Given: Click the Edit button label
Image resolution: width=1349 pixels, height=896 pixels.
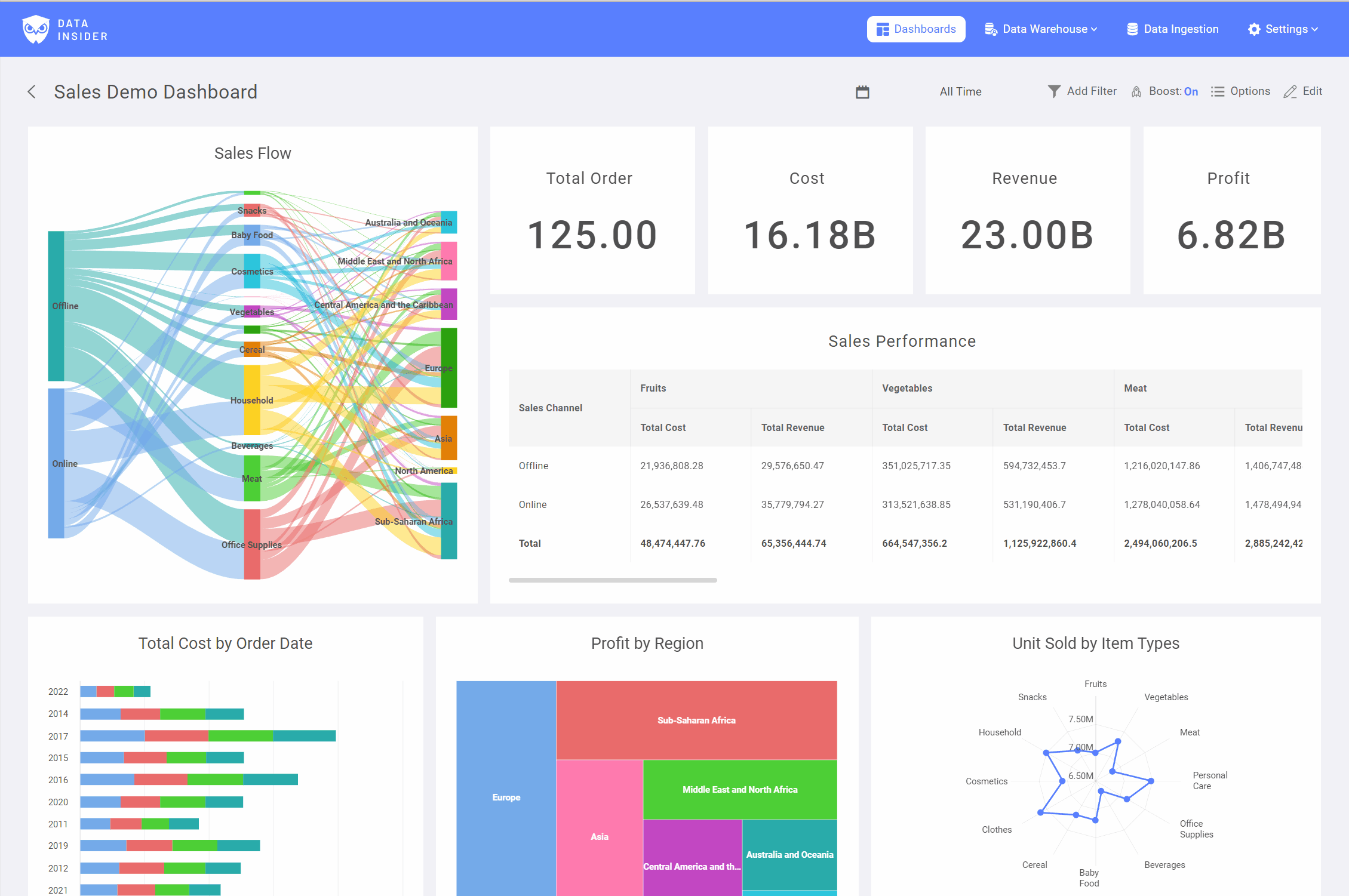Looking at the screenshot, I should [x=1312, y=91].
